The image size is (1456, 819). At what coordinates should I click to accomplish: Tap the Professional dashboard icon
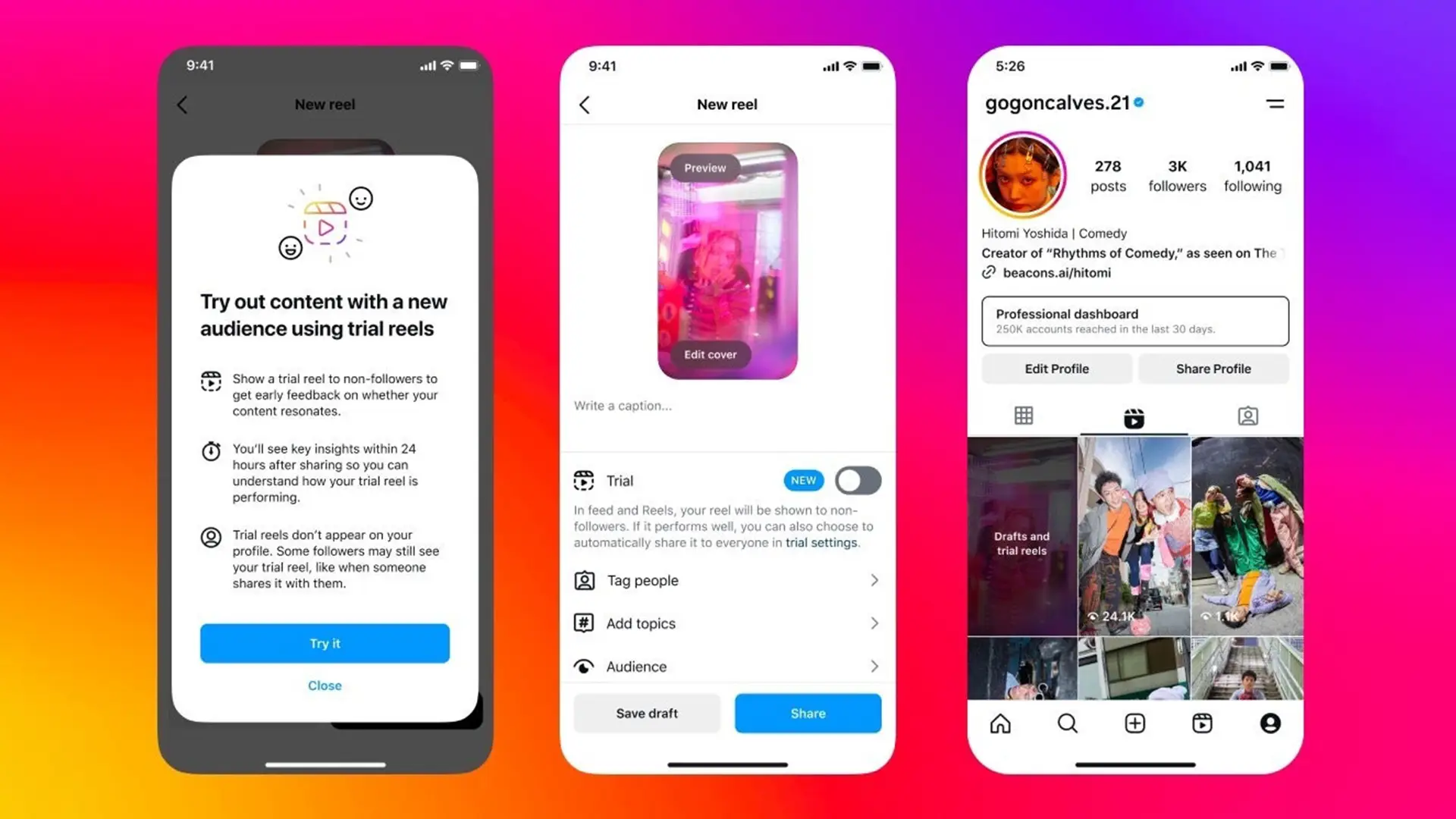(x=1134, y=320)
